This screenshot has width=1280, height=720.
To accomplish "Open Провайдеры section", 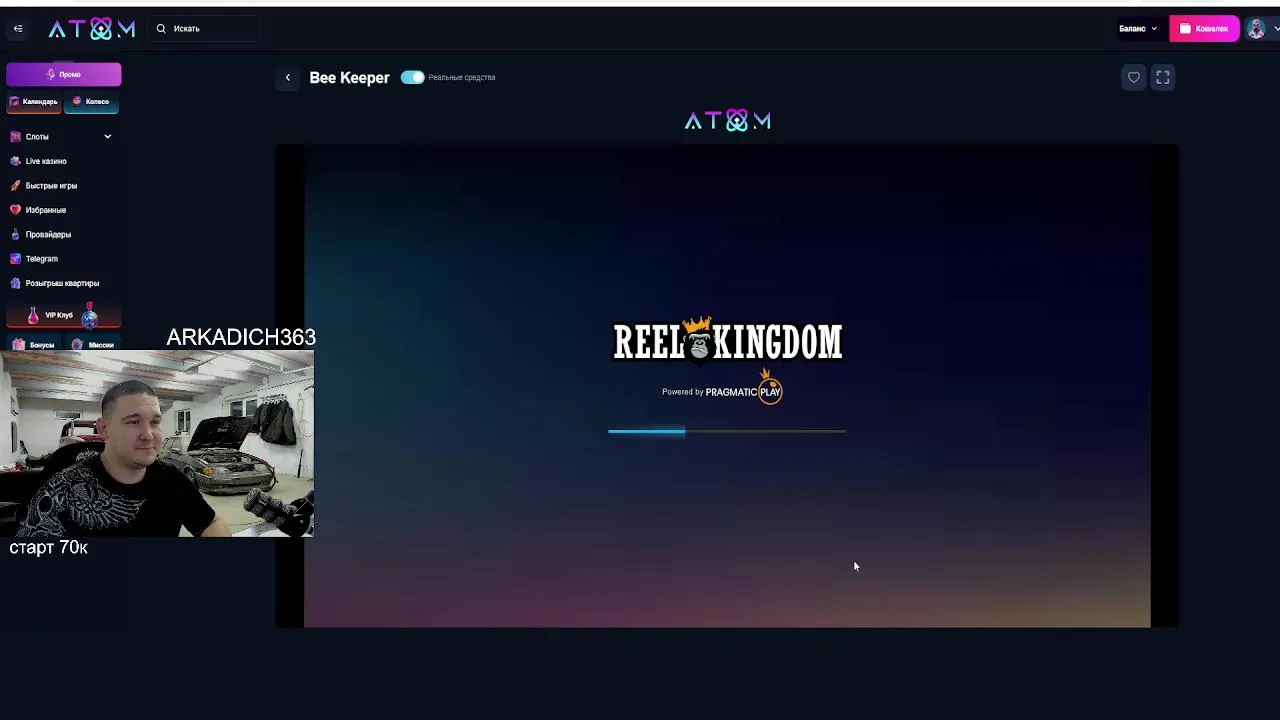I will 48,235.
